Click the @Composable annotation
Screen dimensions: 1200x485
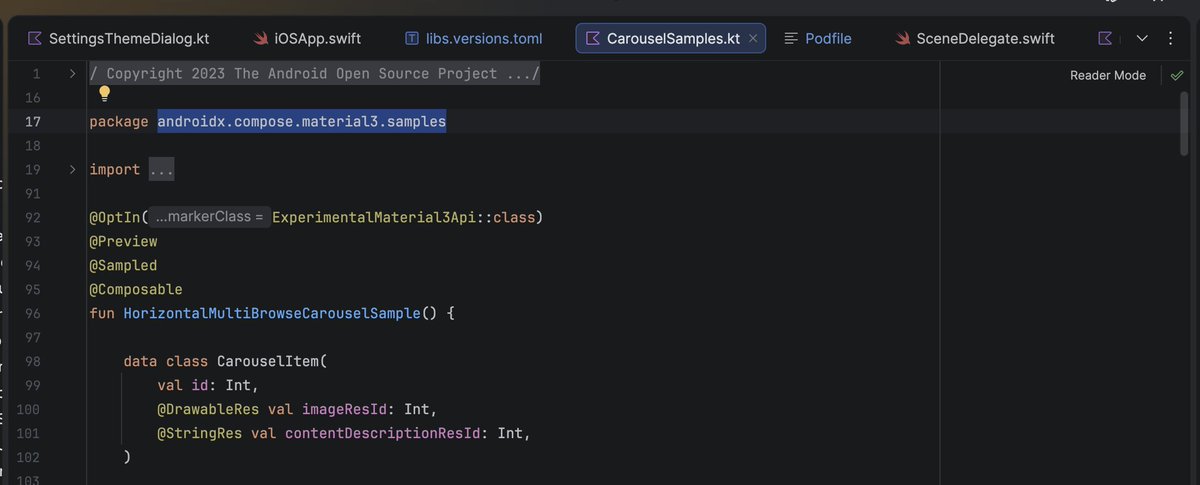click(136, 289)
